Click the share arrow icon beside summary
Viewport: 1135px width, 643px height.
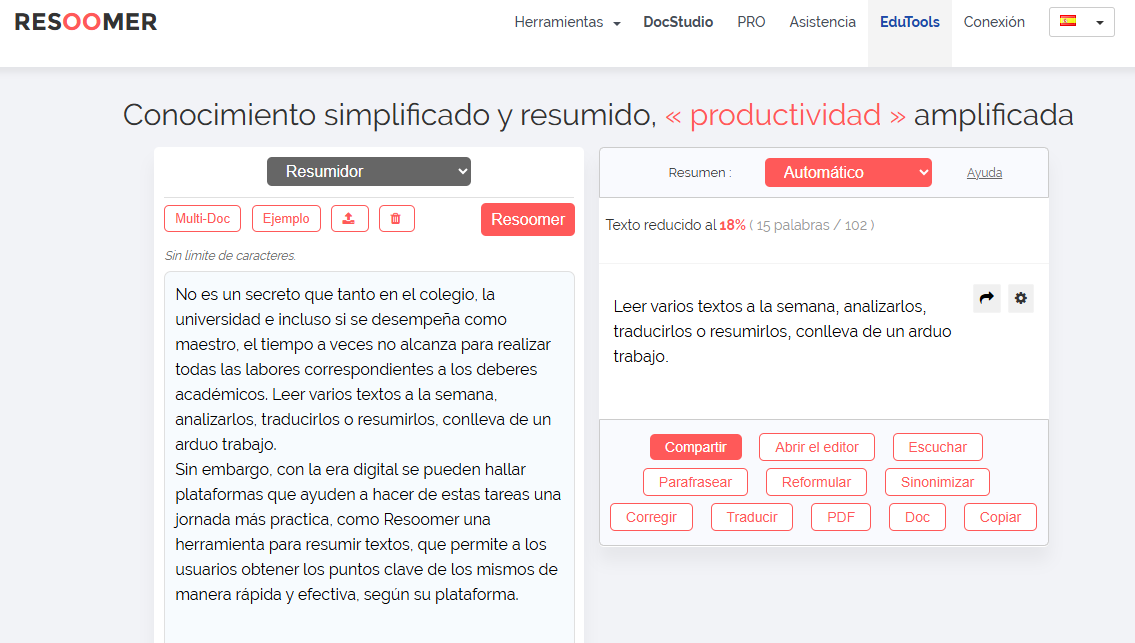[x=987, y=298]
